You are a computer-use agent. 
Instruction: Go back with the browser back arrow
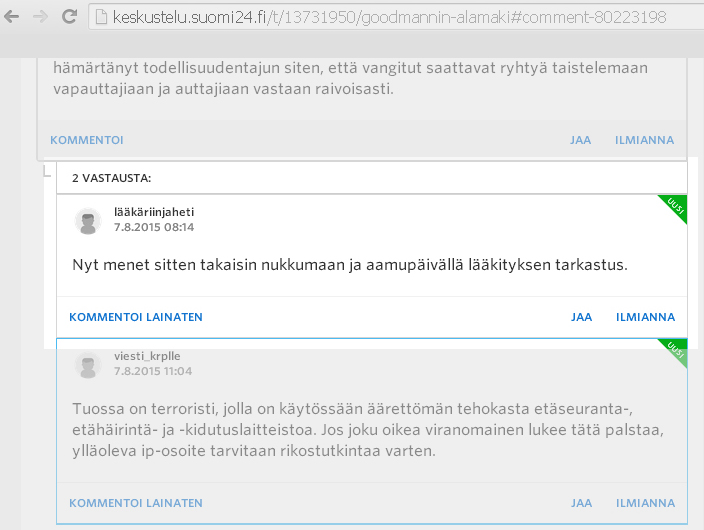[12, 17]
